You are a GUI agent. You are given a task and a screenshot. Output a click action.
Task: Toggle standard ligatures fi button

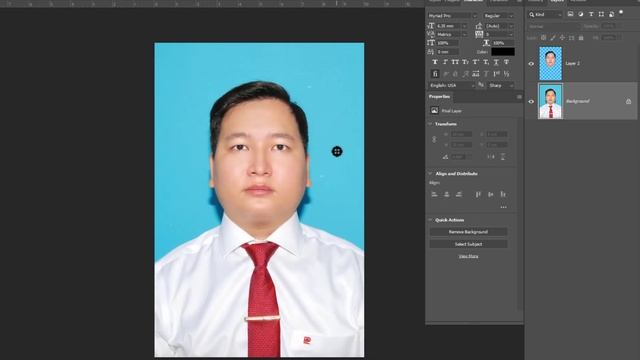(435, 74)
